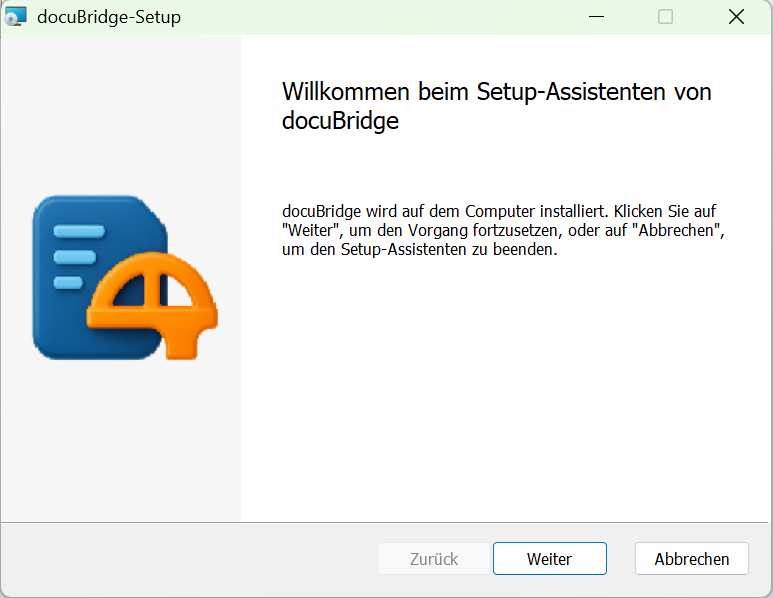Click the docuBridge logo image
773x598 pixels.
point(125,278)
